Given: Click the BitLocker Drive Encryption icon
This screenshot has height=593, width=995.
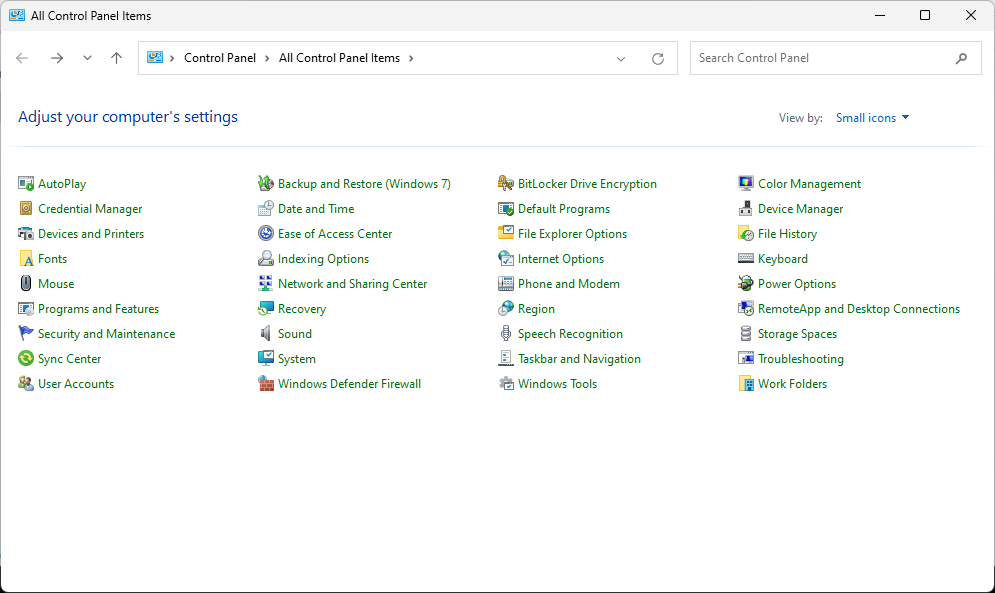Looking at the screenshot, I should coord(506,184).
